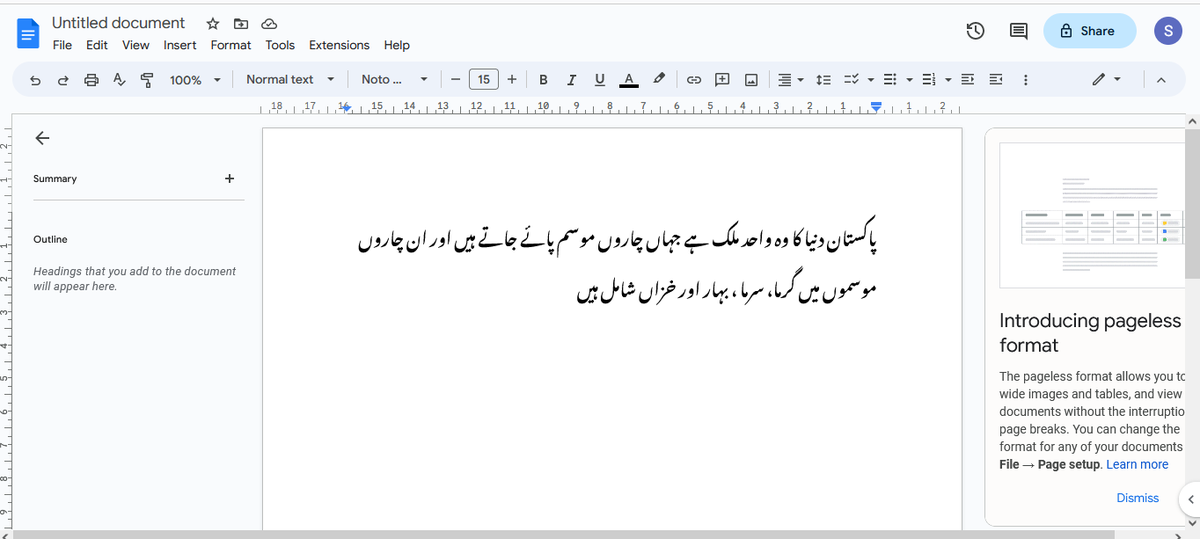Click the Insert image icon
The height and width of the screenshot is (539, 1200).
(751, 80)
